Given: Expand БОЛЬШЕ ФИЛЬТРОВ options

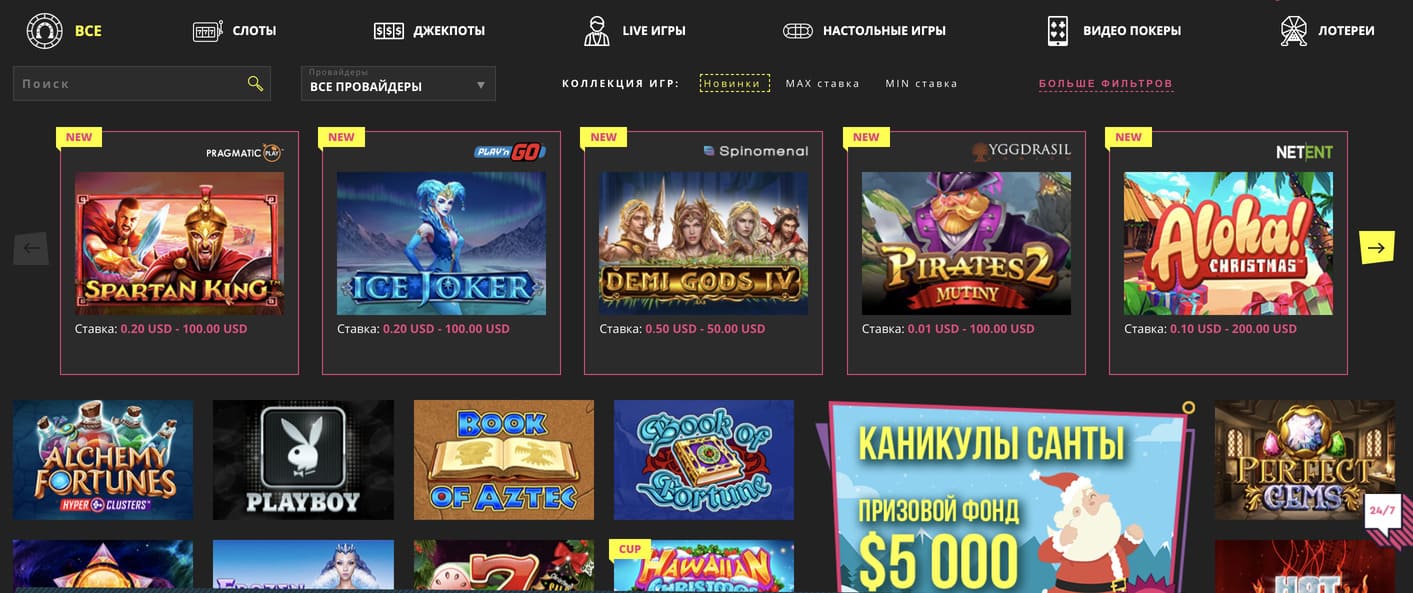Looking at the screenshot, I should pos(1106,84).
